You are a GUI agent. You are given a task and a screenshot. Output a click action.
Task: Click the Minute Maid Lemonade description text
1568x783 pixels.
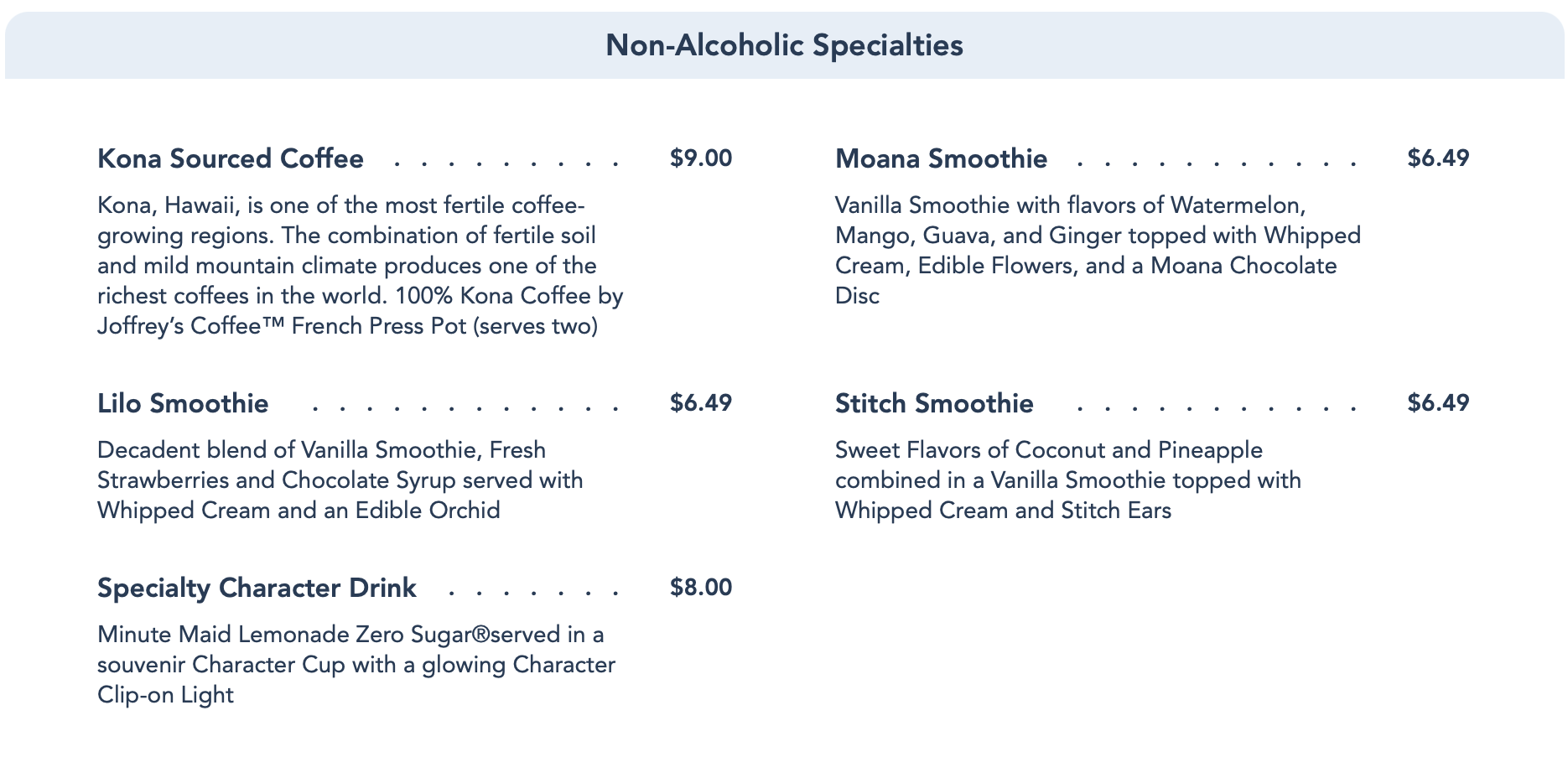click(356, 665)
